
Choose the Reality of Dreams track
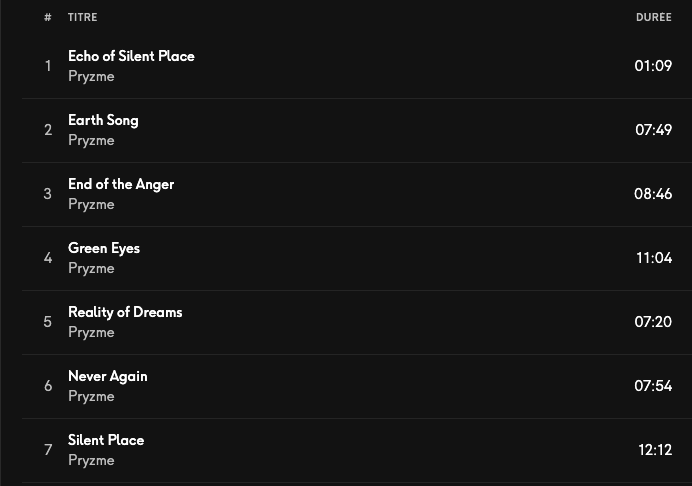click(x=125, y=312)
